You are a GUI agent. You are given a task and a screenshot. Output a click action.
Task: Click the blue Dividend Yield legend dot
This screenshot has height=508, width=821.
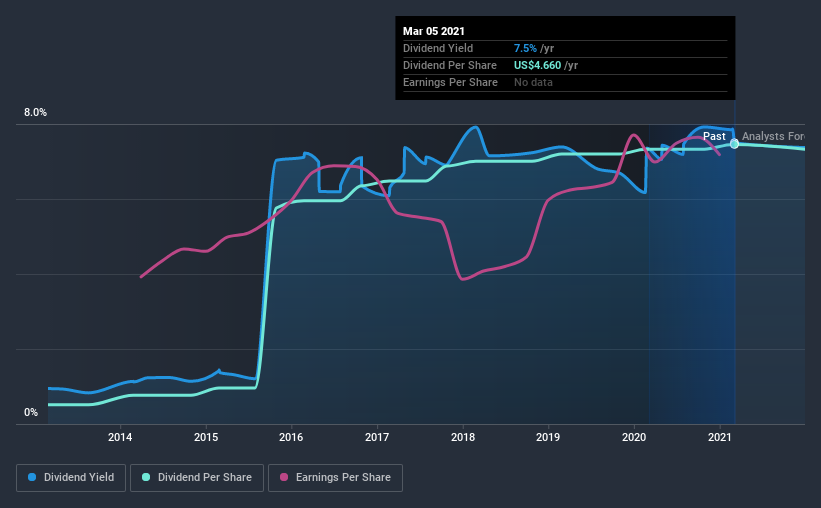coord(31,478)
